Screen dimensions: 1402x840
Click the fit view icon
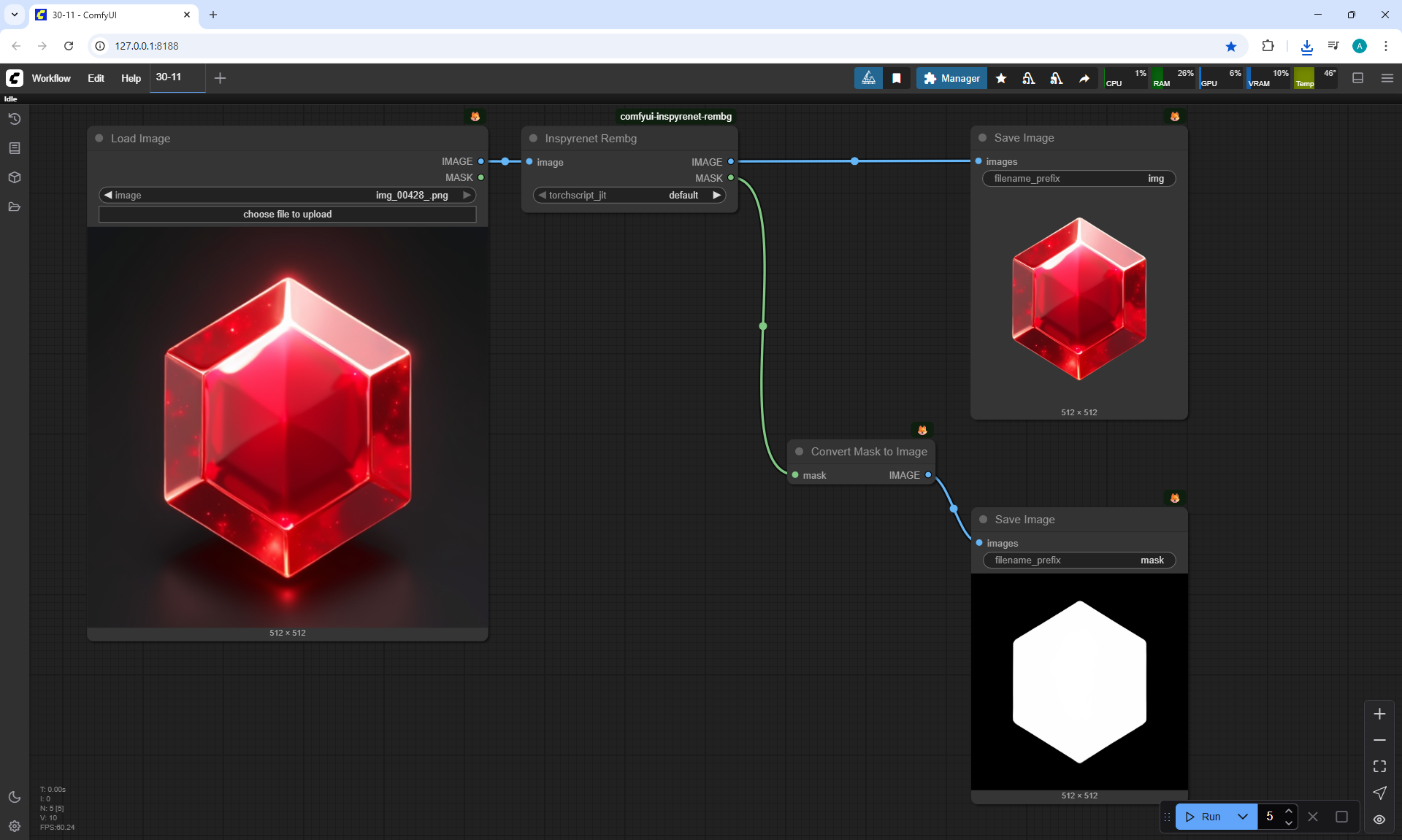[x=1379, y=766]
